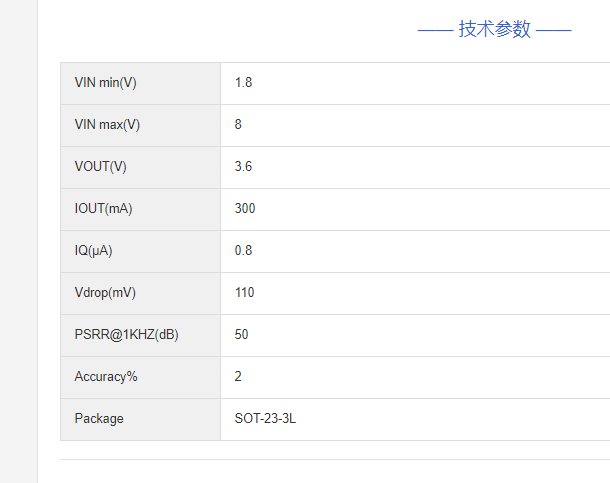Click the 300 output current value
This screenshot has height=483, width=610.
(x=245, y=209)
